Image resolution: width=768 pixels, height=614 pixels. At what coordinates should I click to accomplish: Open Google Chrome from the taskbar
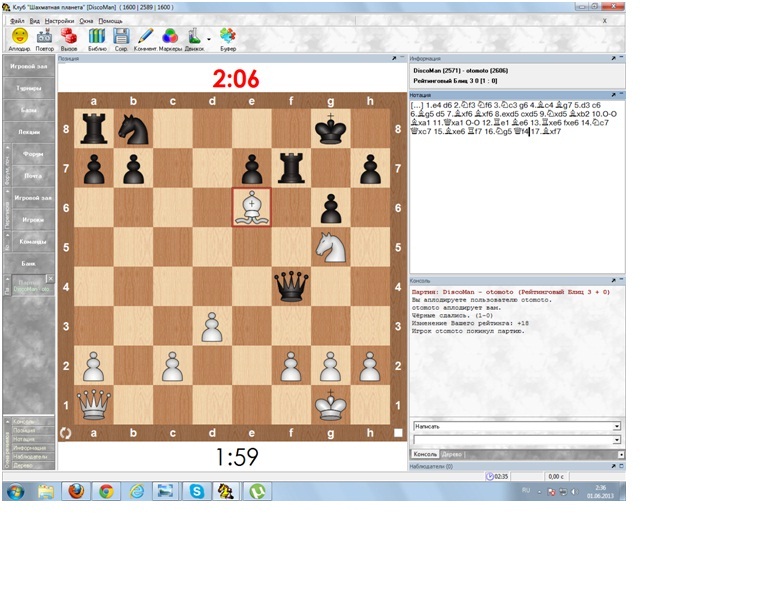tap(106, 491)
